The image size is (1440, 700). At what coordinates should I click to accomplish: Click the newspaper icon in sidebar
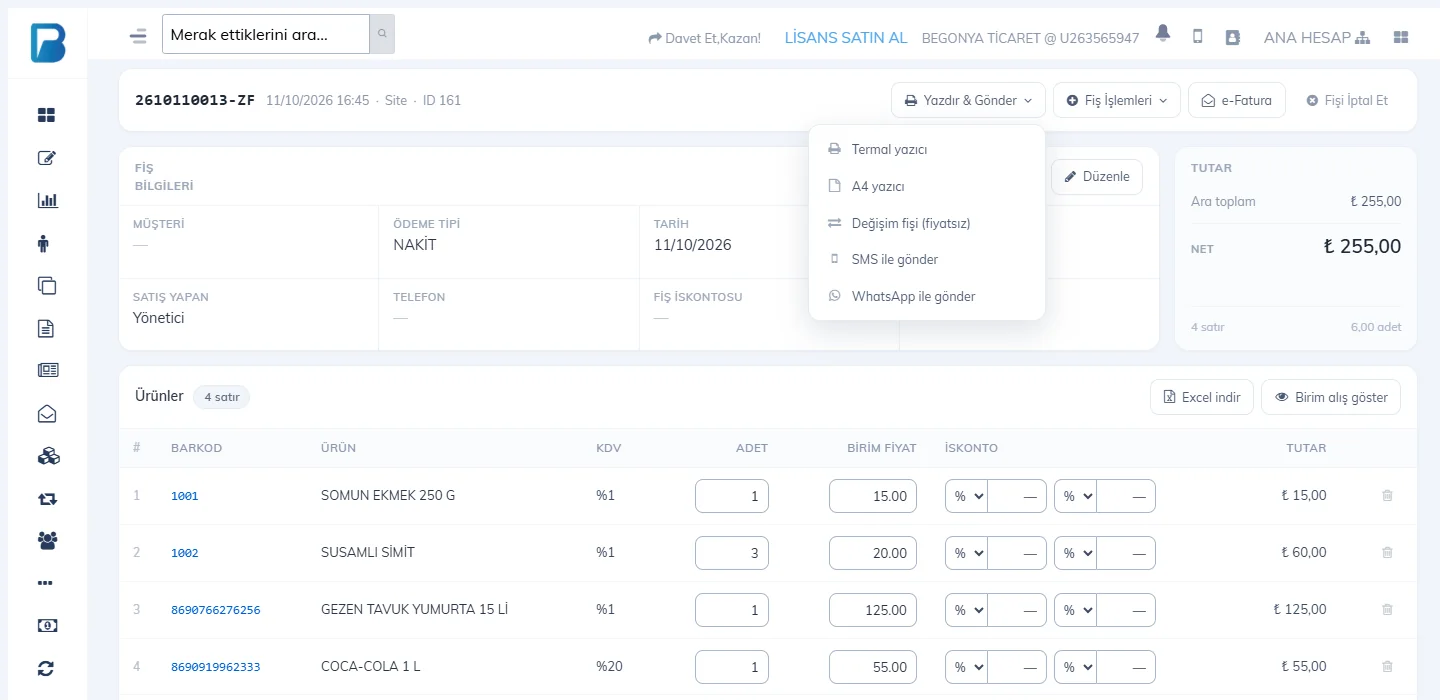pyautogui.click(x=47, y=370)
